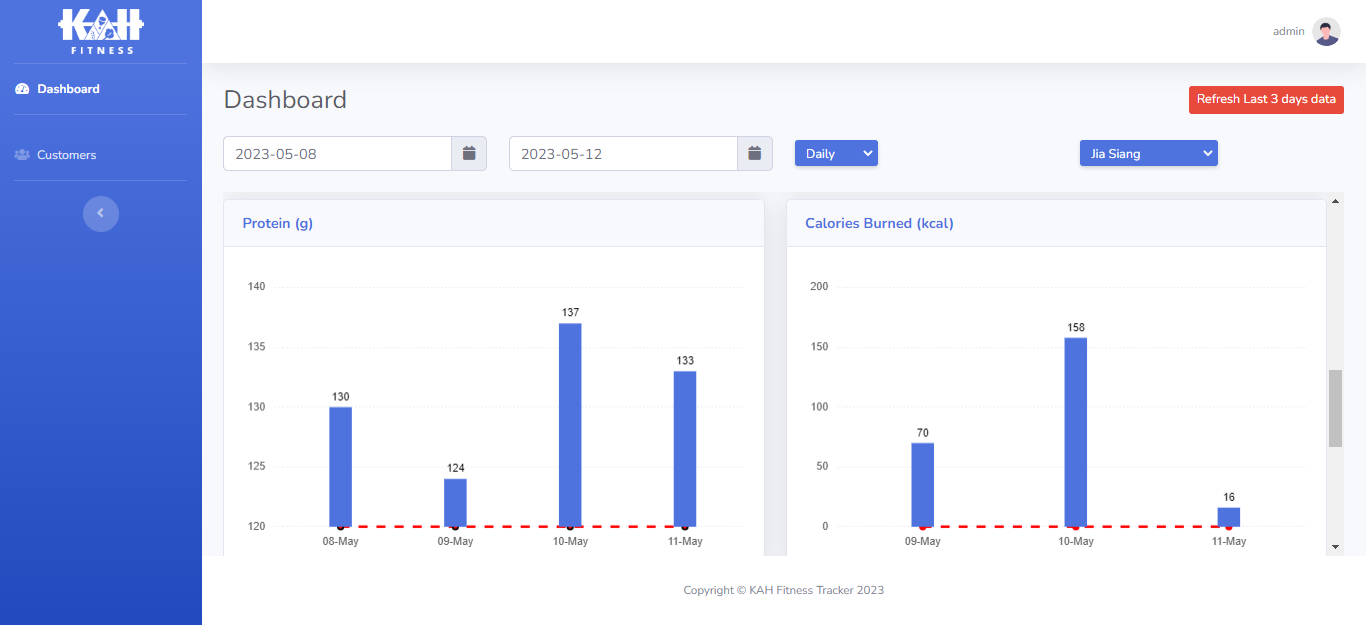
Task: Open Customers page from sidebar
Action: (x=66, y=155)
